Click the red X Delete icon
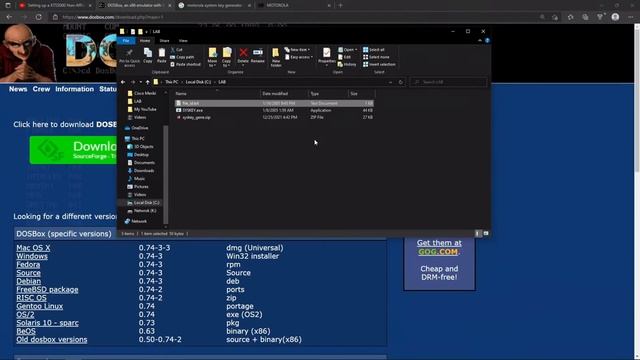The height and width of the screenshot is (360, 640). tap(243, 53)
